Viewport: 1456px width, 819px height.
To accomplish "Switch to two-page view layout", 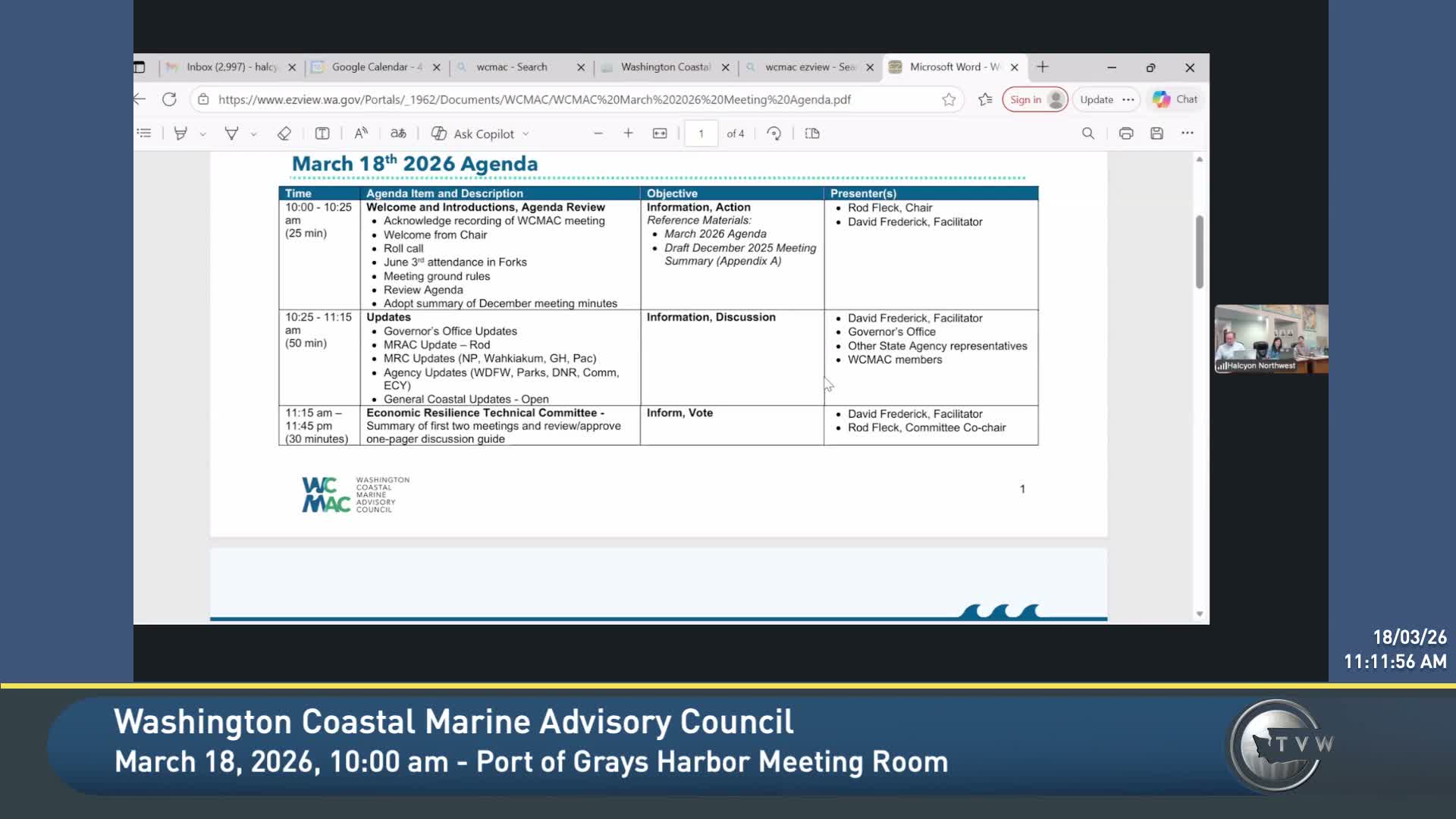I will 811,133.
